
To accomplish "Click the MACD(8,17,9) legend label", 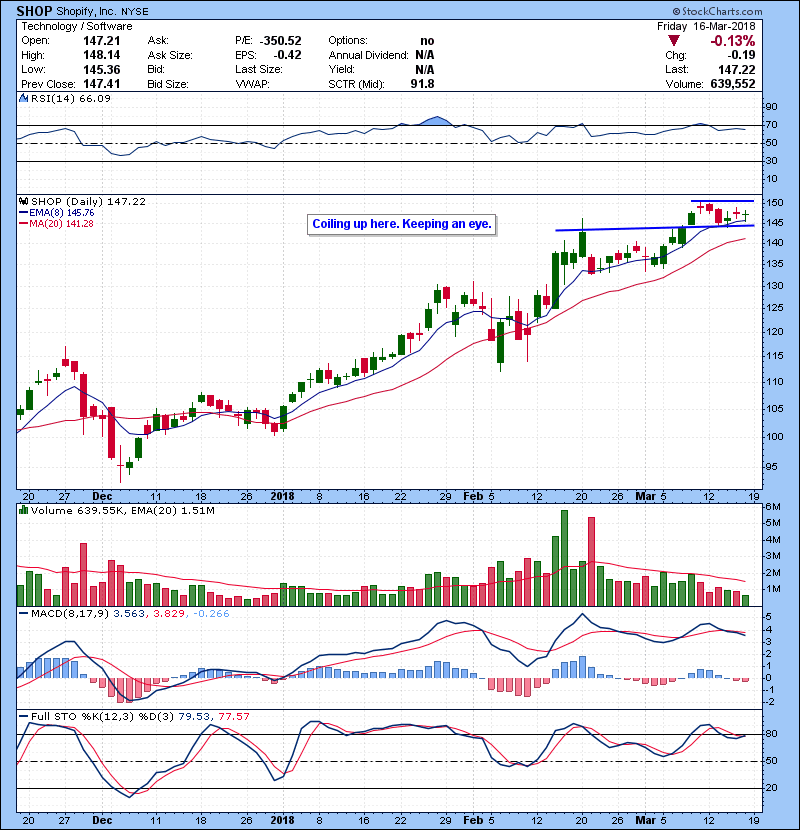I will pos(70,614).
